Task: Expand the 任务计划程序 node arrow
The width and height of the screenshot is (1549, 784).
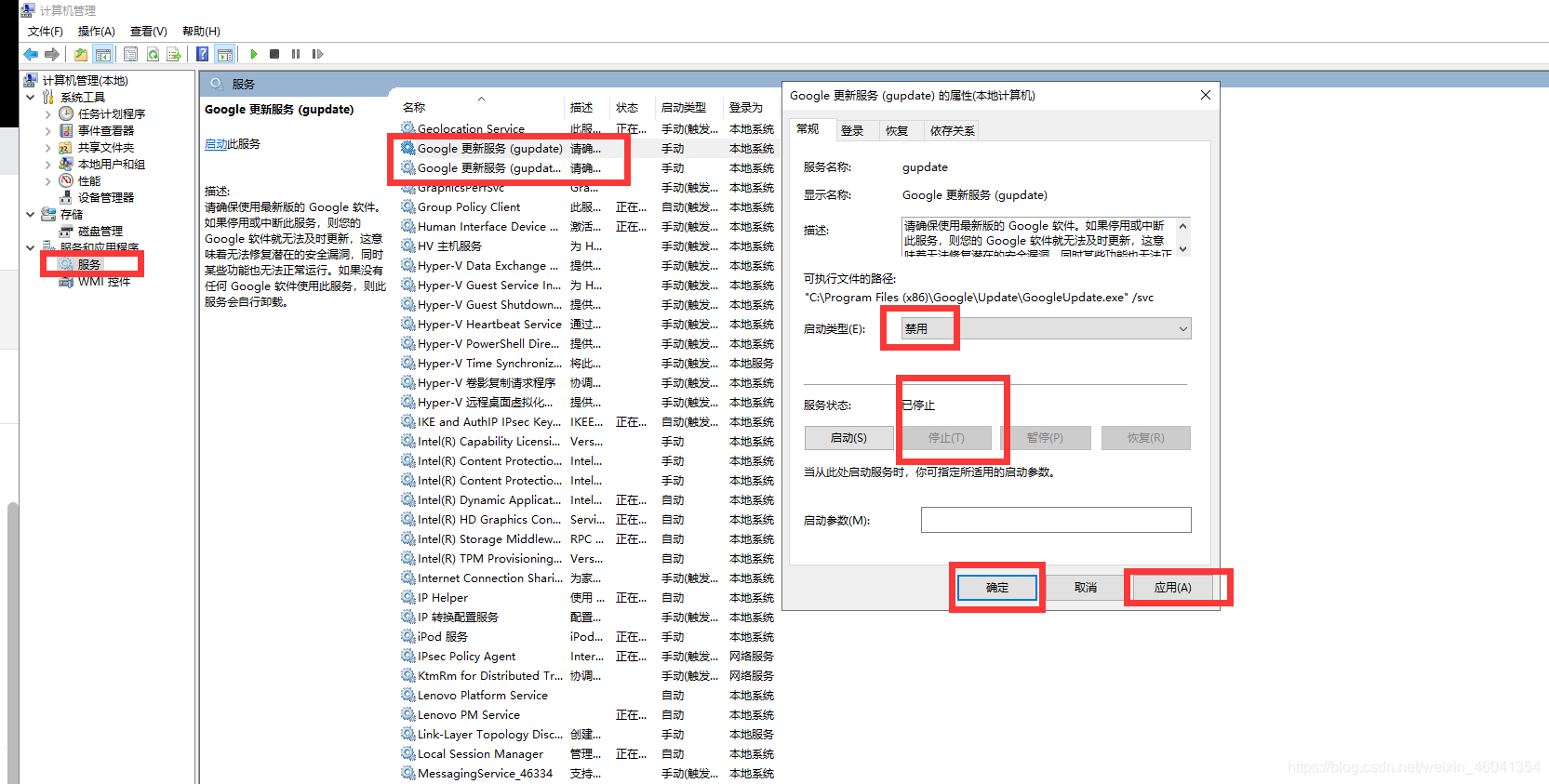Action: point(48,113)
